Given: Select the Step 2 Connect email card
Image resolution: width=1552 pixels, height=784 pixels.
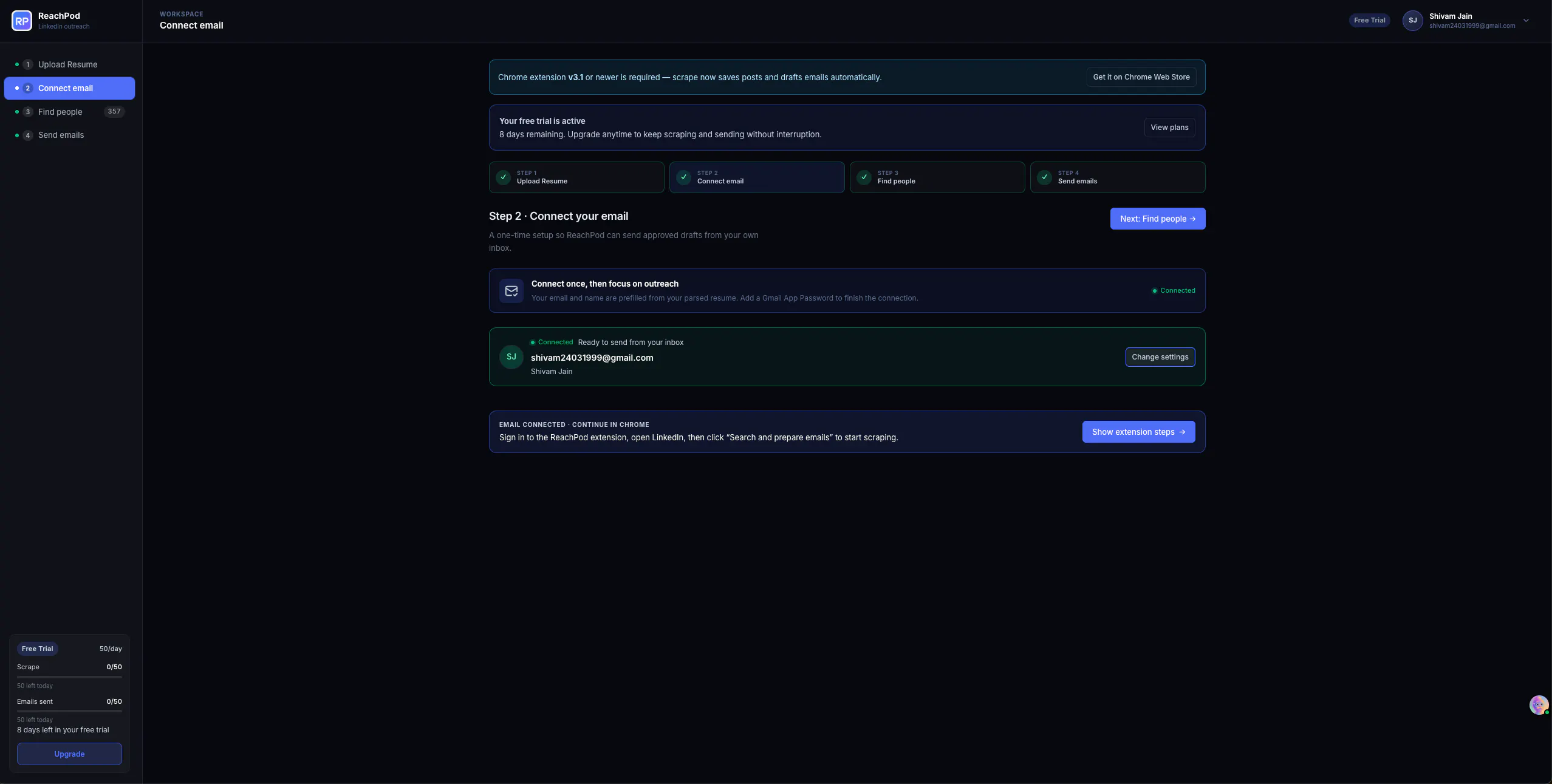Looking at the screenshot, I should tap(757, 177).
